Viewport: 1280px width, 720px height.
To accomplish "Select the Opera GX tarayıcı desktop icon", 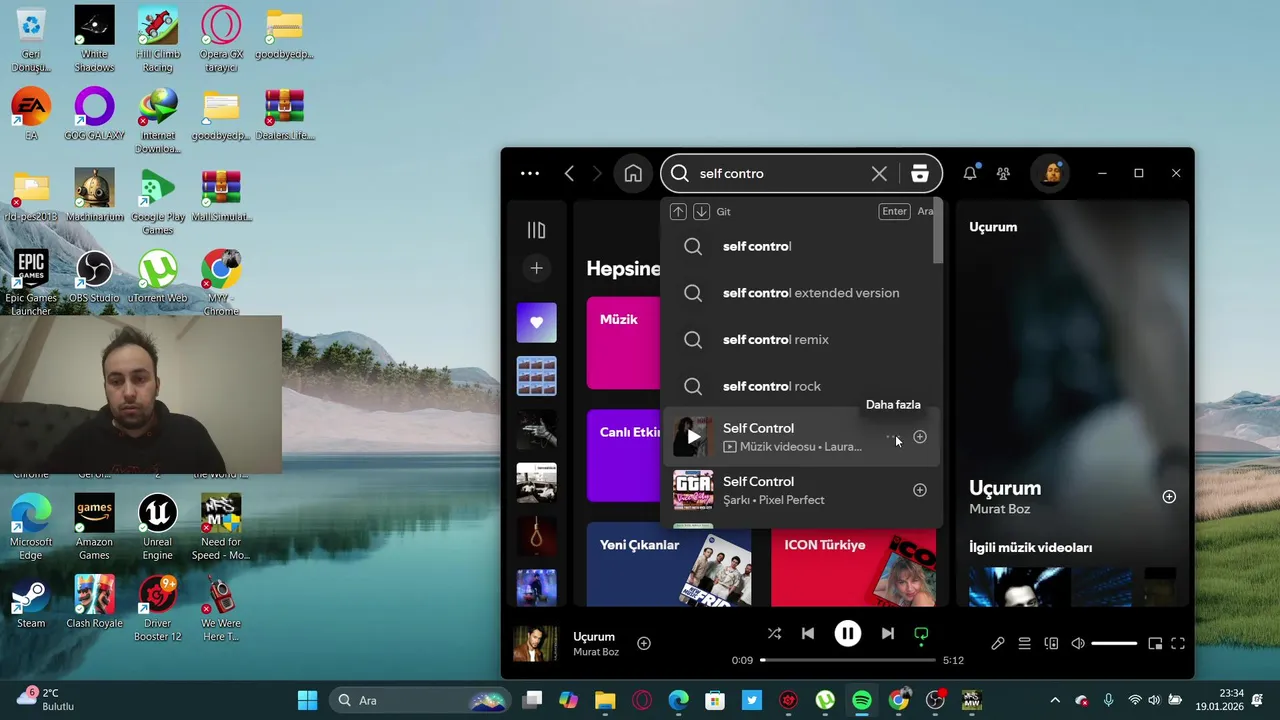I will [221, 39].
